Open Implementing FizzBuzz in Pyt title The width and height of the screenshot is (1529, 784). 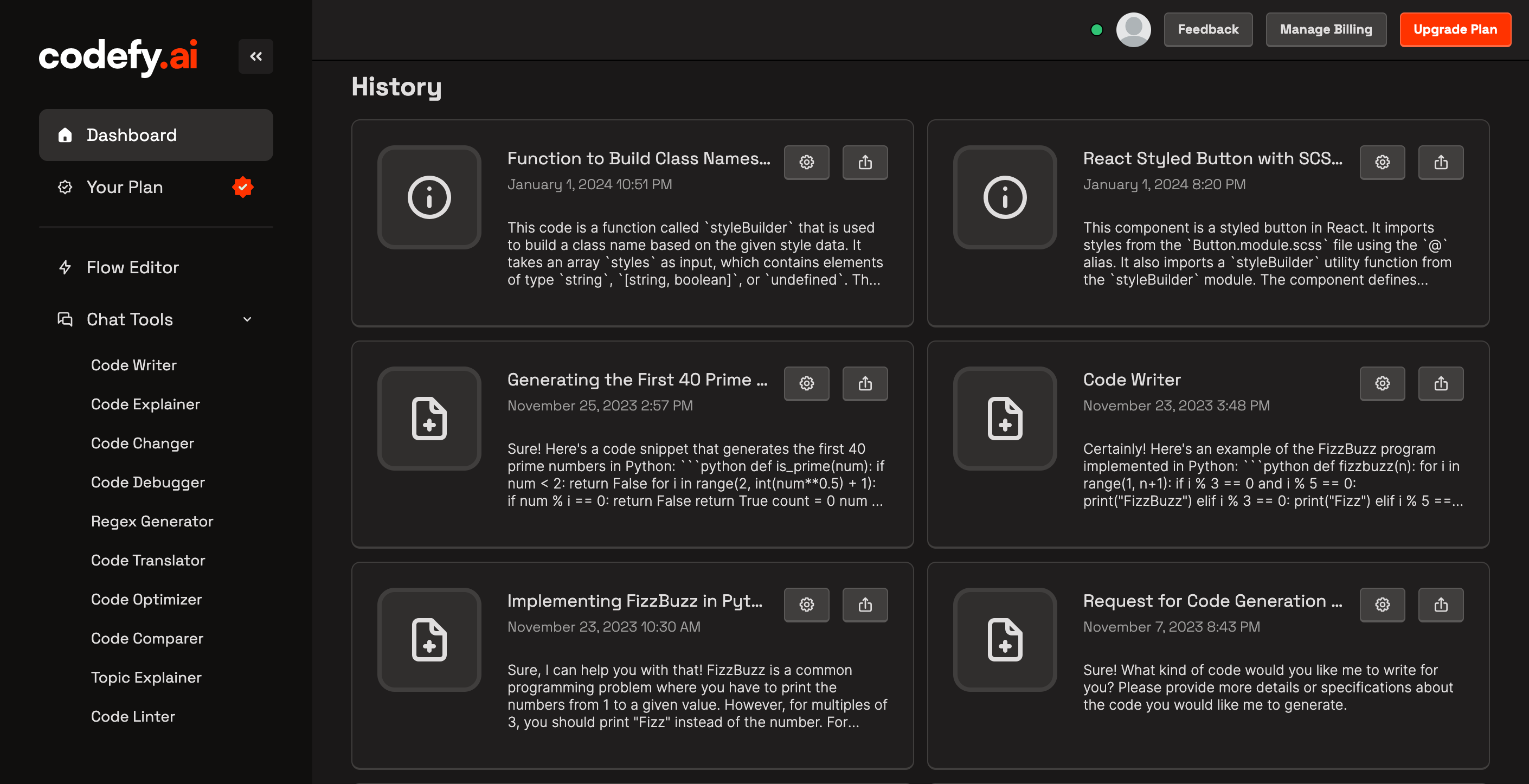pos(634,601)
